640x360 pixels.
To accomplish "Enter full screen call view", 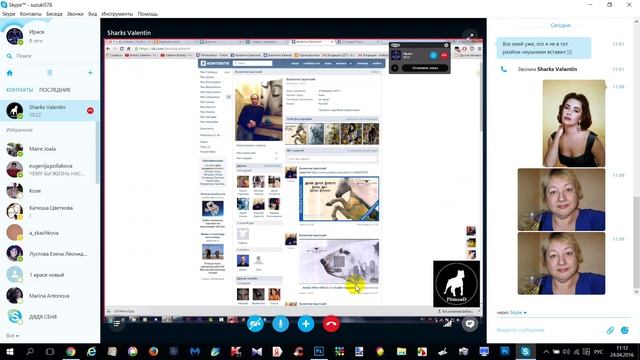I will pos(470,36).
